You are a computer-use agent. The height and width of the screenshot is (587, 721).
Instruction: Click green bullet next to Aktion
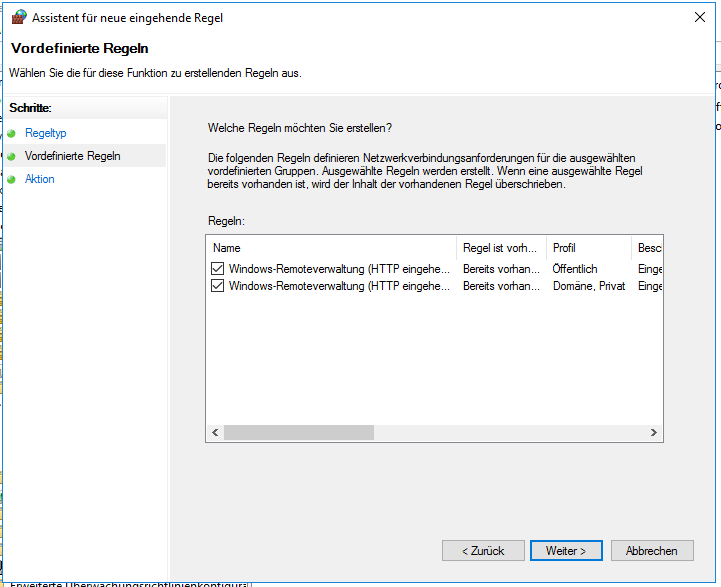11,179
